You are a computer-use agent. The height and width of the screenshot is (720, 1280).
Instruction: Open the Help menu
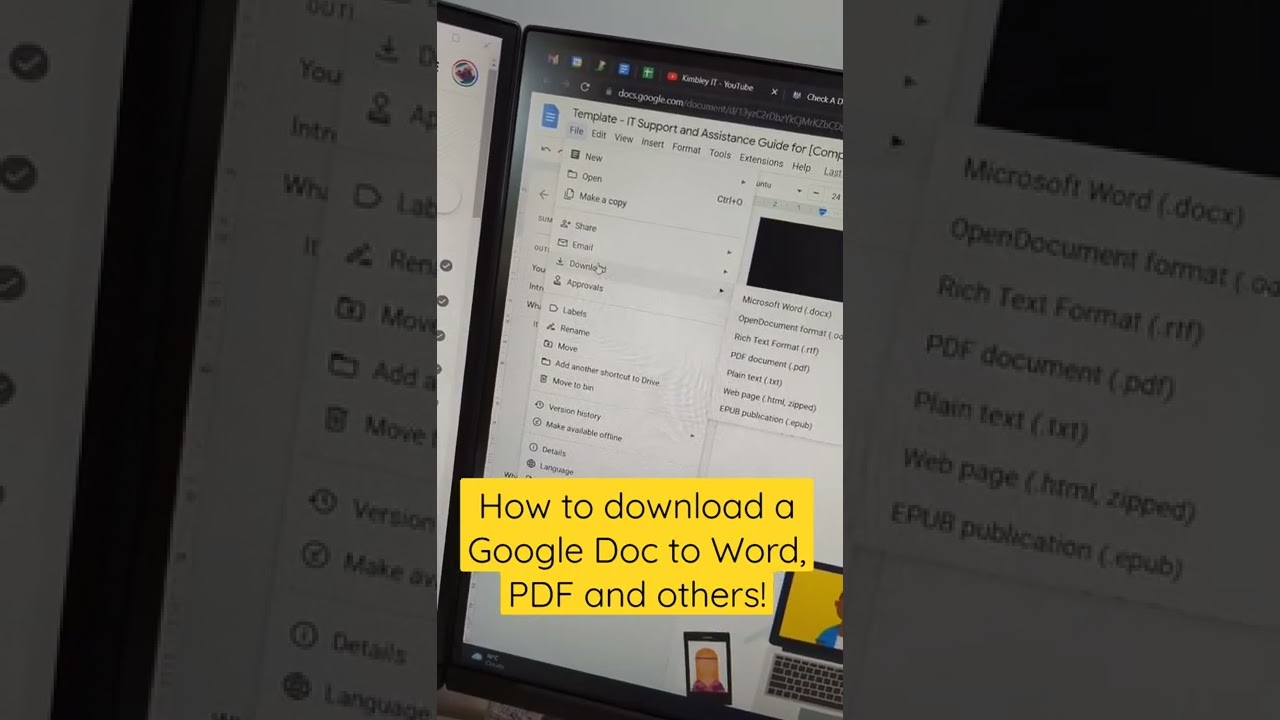click(801, 166)
